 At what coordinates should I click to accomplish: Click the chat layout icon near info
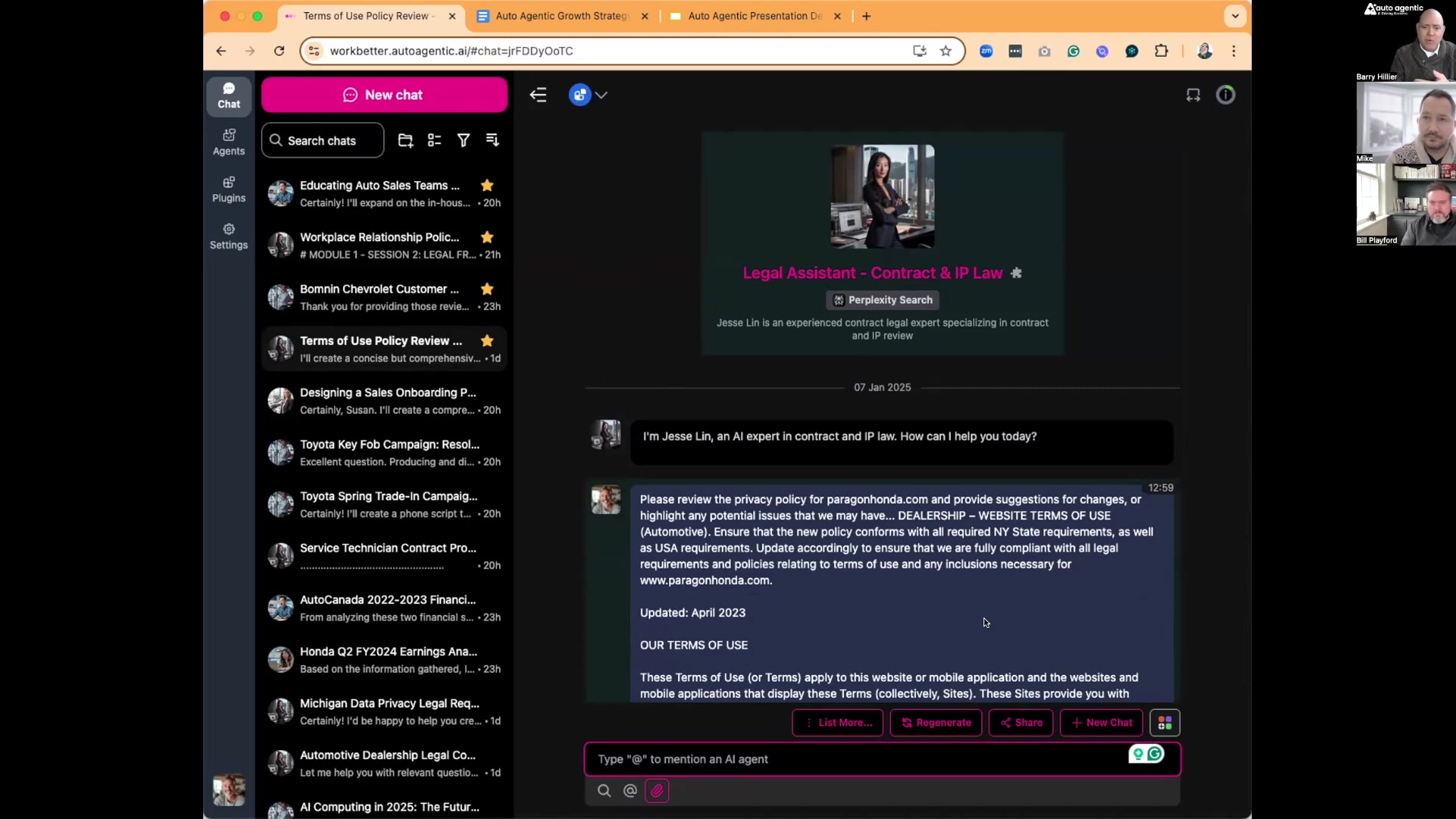pyautogui.click(x=1193, y=95)
